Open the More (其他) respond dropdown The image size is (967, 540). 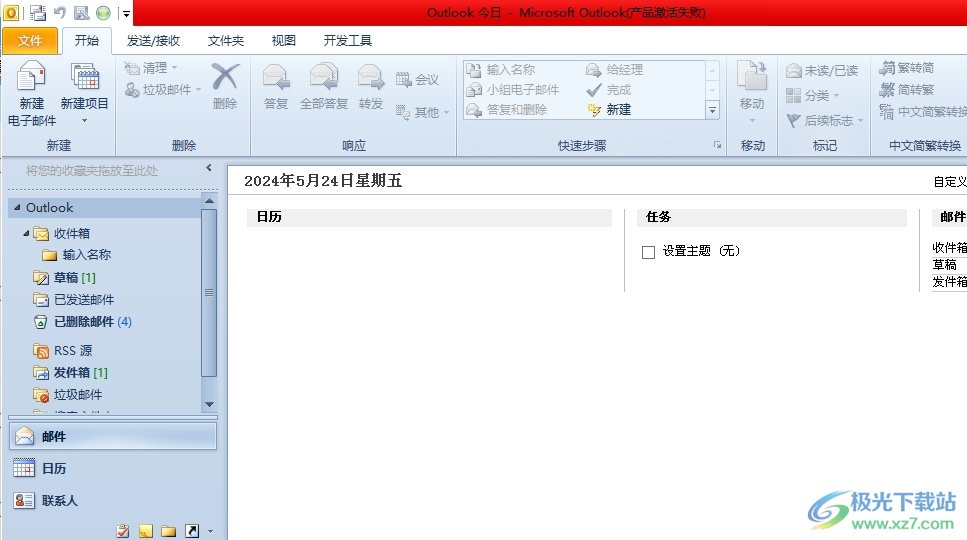[422, 112]
